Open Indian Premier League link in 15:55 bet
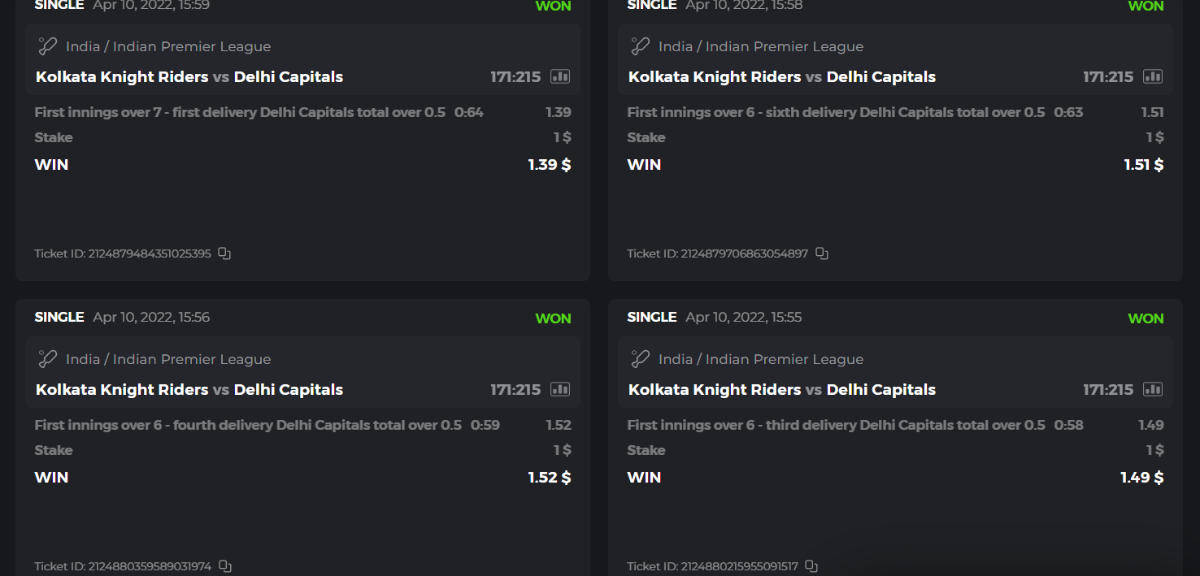The image size is (1200, 576). [x=785, y=360]
